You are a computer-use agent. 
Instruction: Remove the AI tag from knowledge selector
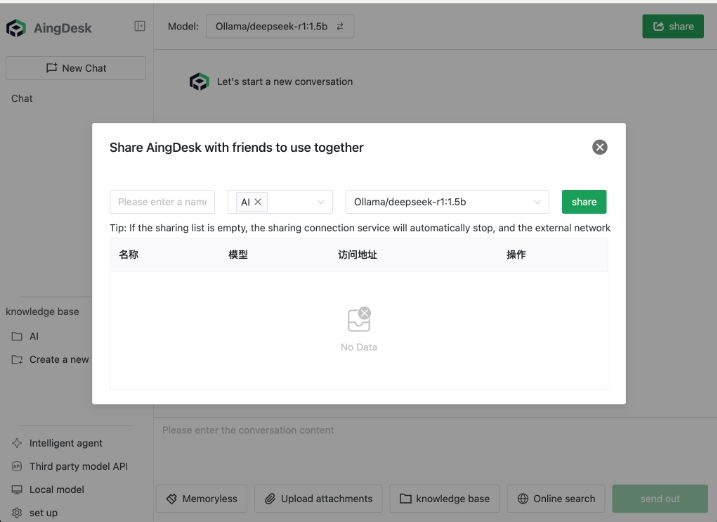coord(258,202)
